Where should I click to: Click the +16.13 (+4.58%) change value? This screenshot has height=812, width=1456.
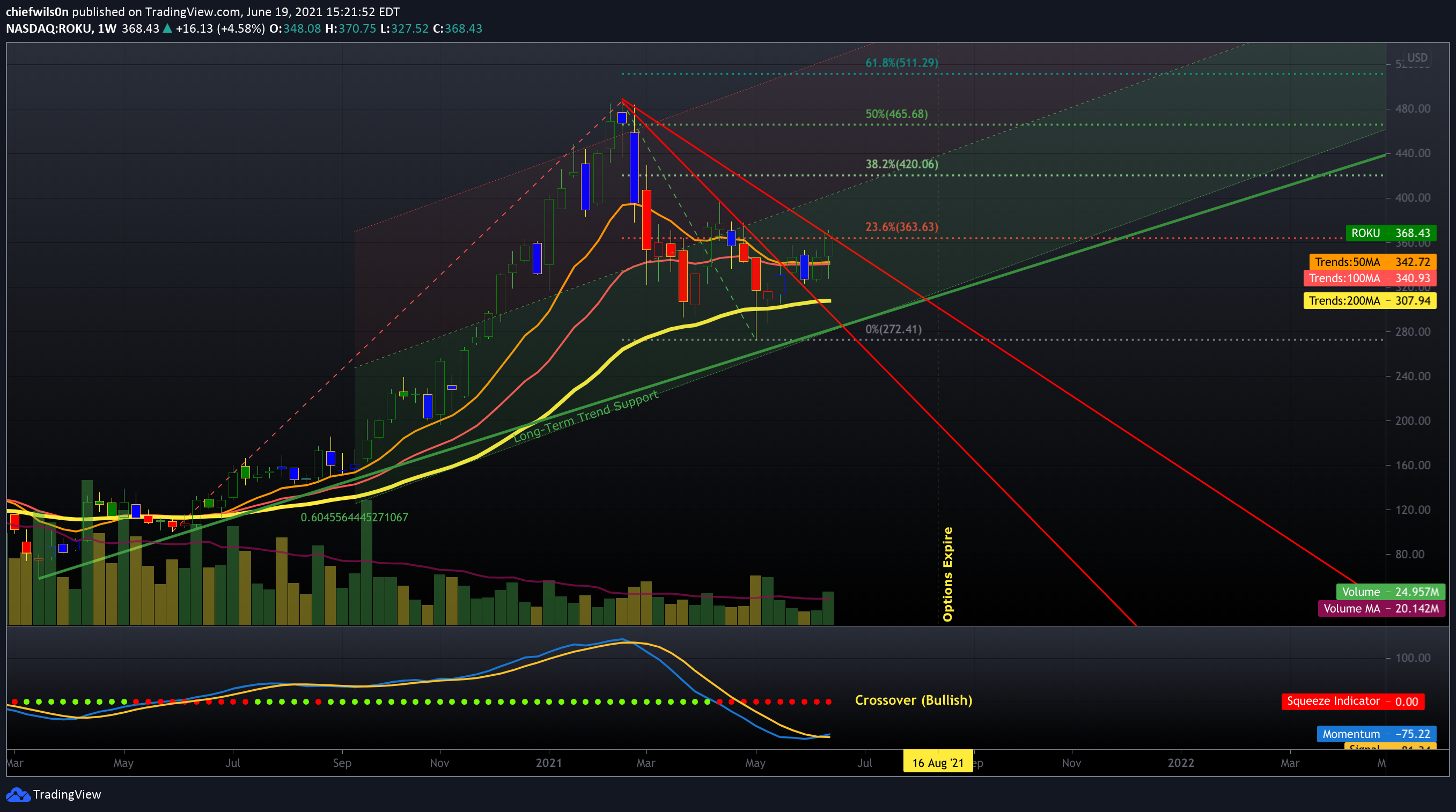220,28
